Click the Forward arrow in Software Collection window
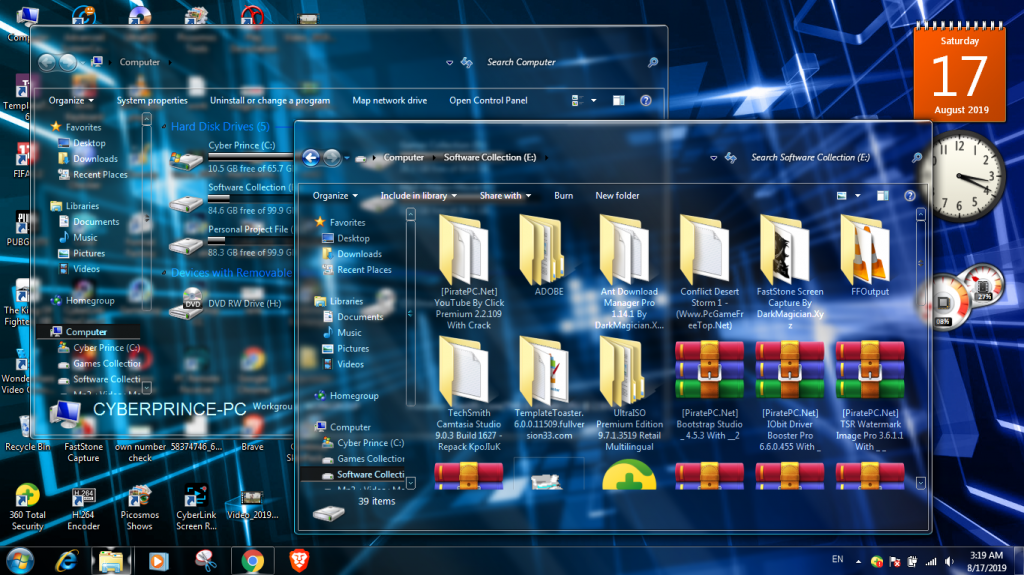Viewport: 1024px width, 575px height. (x=332, y=157)
